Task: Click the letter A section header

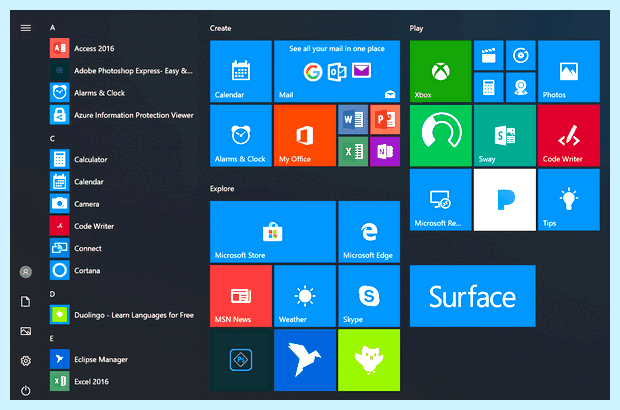Action: pos(52,28)
